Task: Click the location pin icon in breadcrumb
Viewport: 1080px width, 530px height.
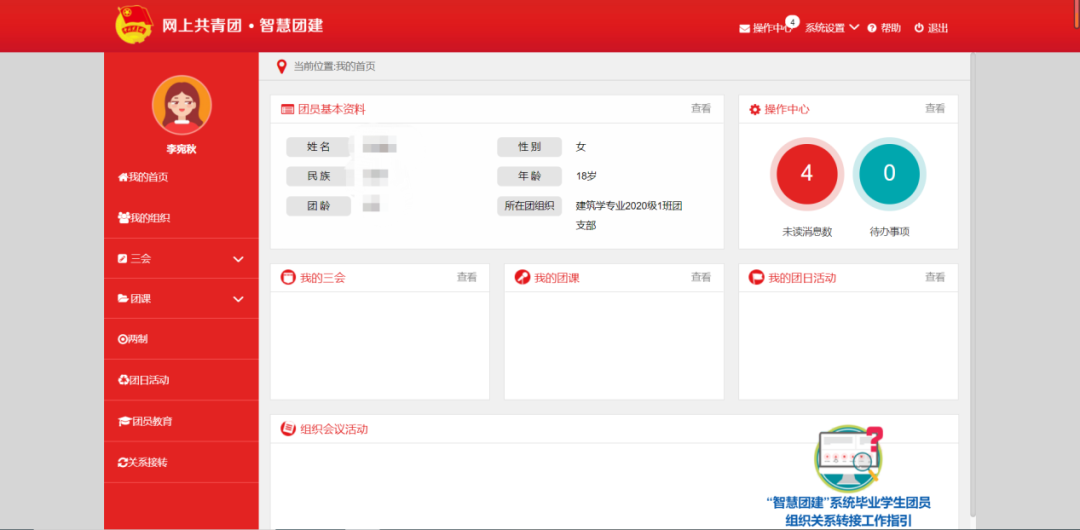Action: [281, 67]
